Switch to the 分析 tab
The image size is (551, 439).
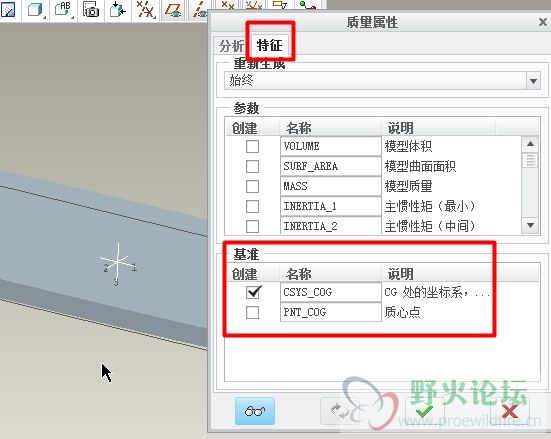pos(231,46)
